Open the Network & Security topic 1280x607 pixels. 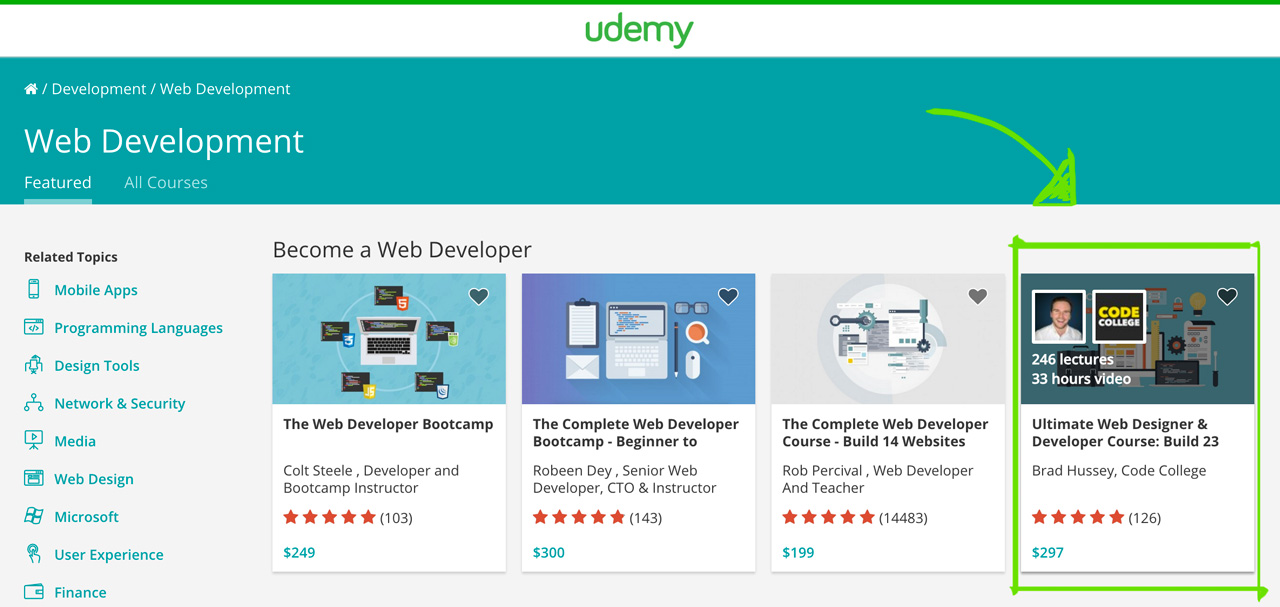pos(120,404)
